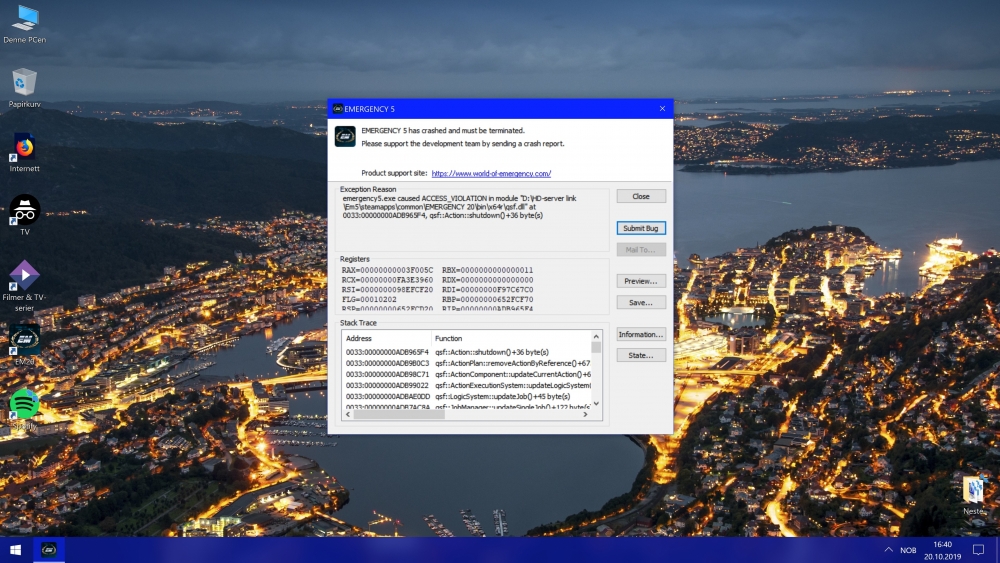Click stack trace scroll left arrow
This screenshot has width=1000, height=563.
348,414
